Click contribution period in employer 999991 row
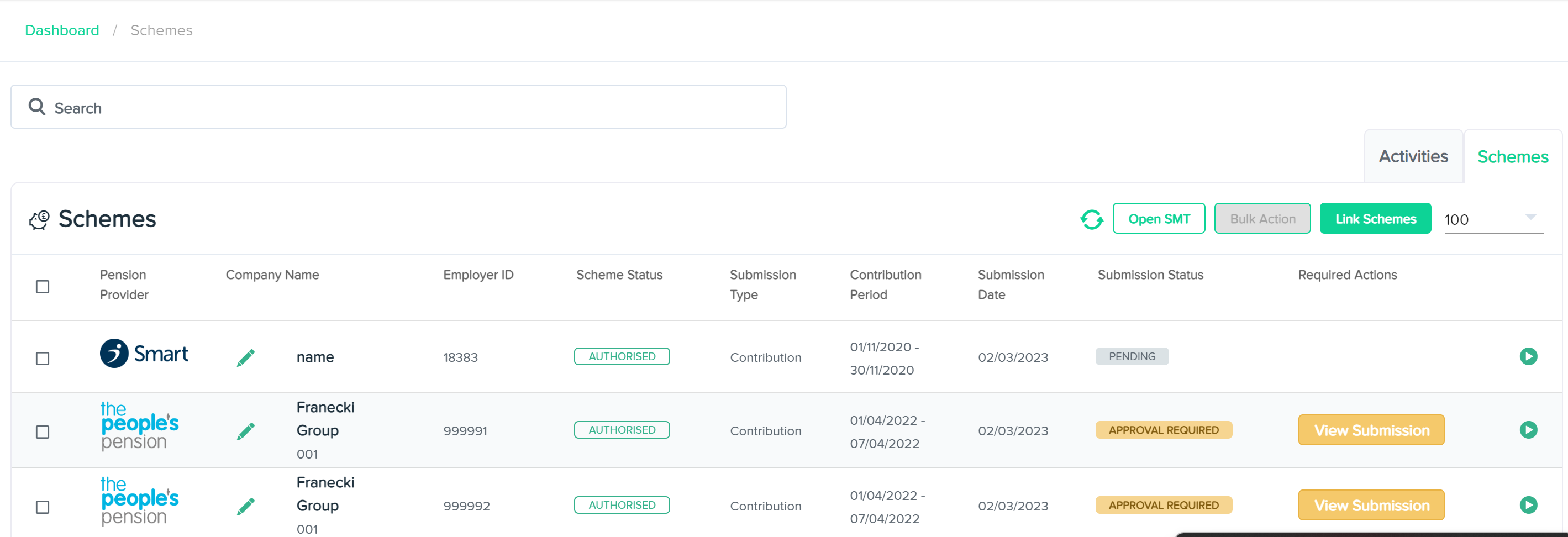The width and height of the screenshot is (1568, 537). 887,431
